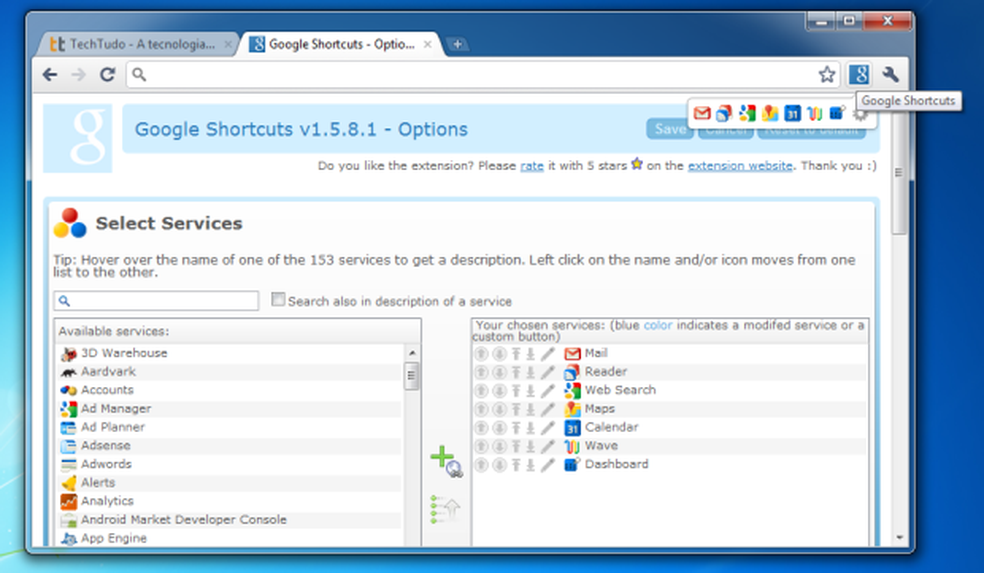Image resolution: width=984 pixels, height=573 pixels.
Task: Move Maps to bottom of list
Action: pyautogui.click(x=531, y=409)
